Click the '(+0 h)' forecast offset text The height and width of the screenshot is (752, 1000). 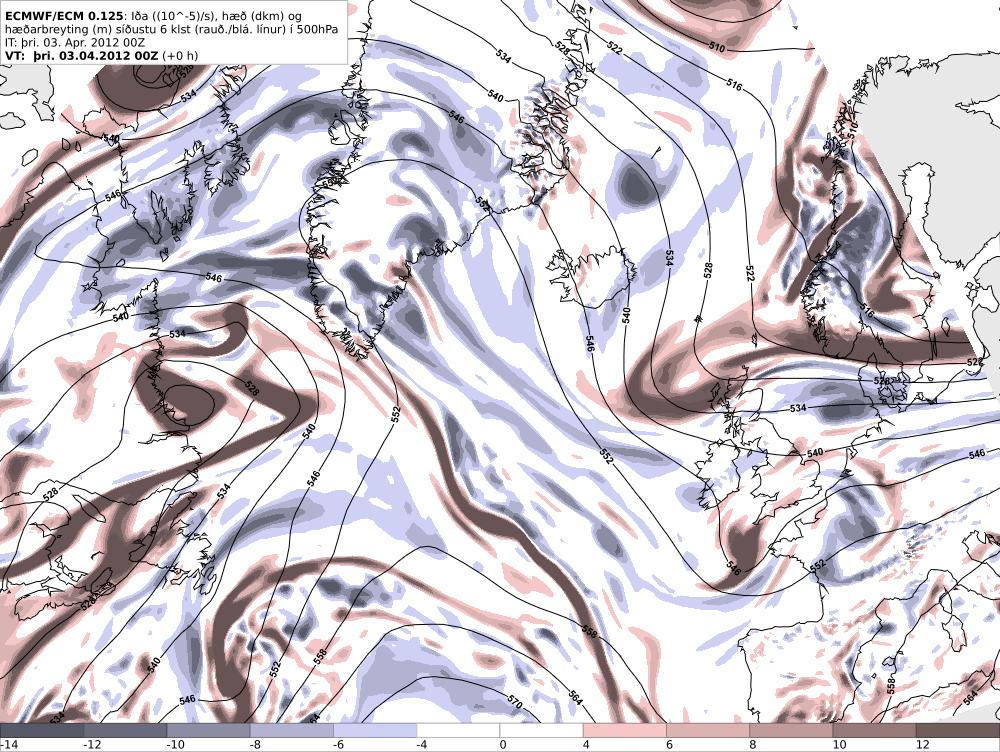[180, 56]
